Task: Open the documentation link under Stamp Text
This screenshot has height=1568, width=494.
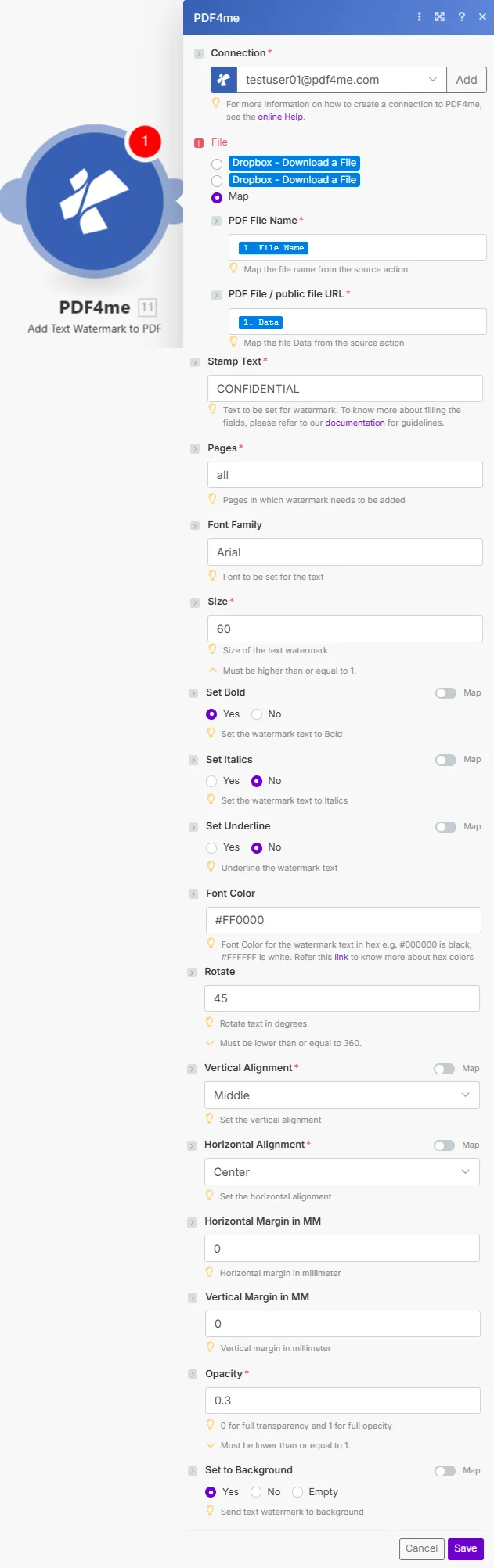Action: pyautogui.click(x=355, y=423)
